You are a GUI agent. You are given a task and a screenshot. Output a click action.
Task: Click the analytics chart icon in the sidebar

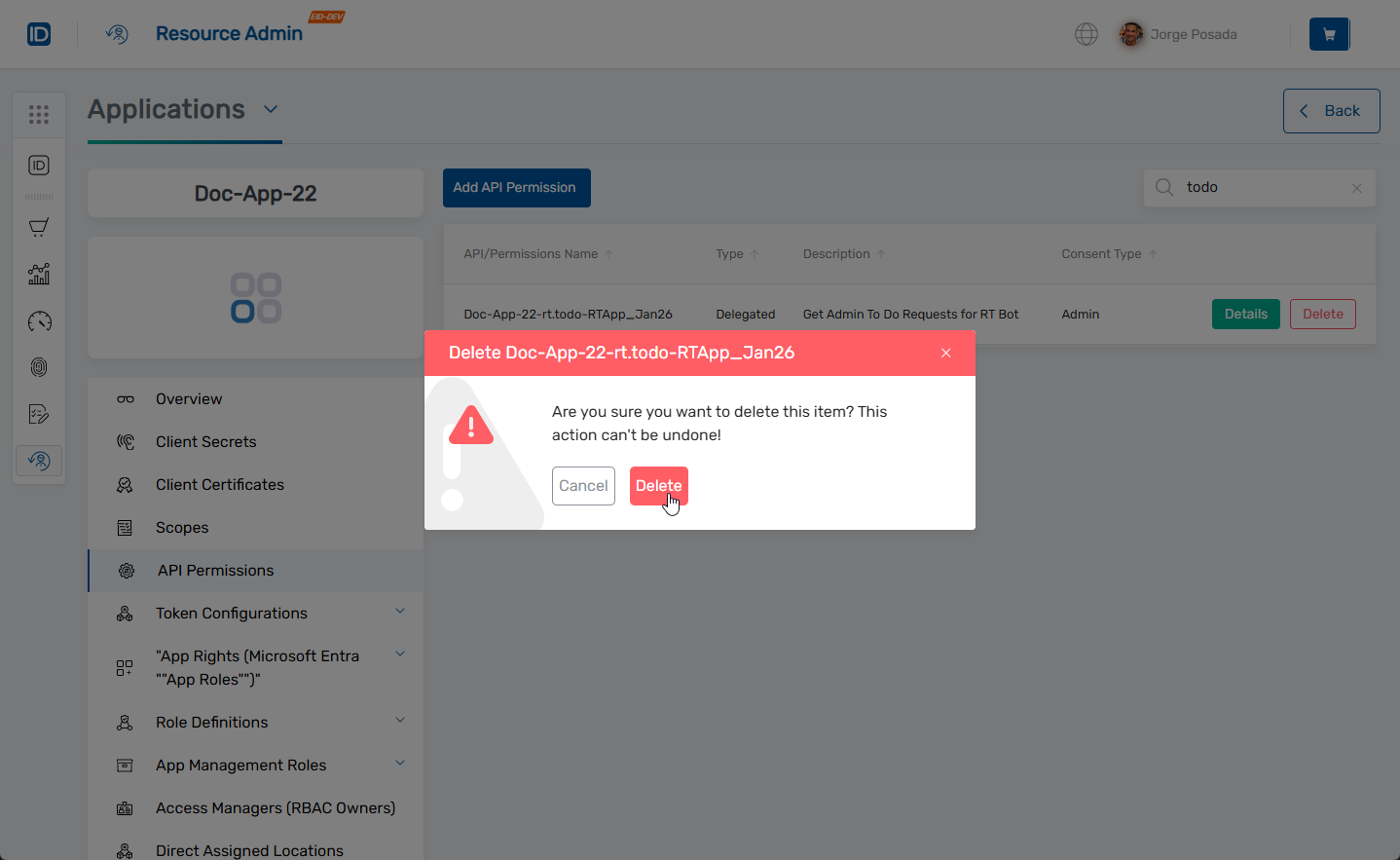coord(39,274)
